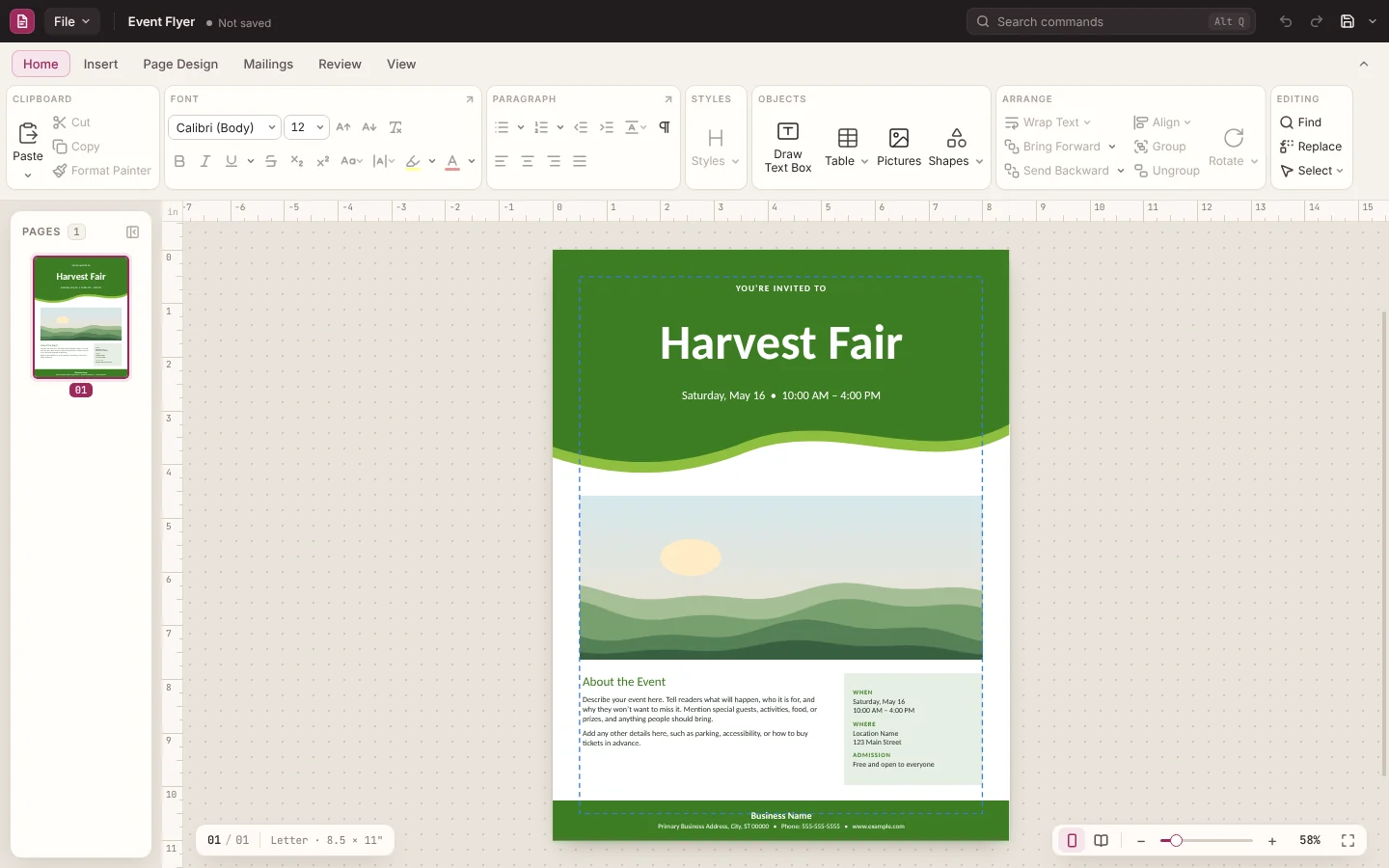This screenshot has height=868, width=1389.
Task: Activate the Format Painter
Action: (x=102, y=171)
